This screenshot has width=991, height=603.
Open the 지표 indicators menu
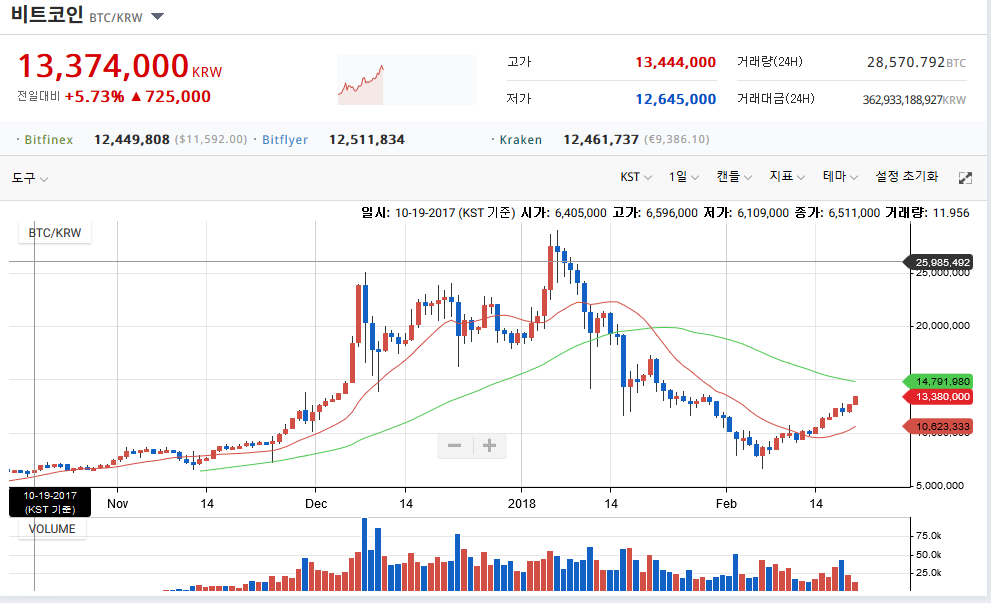pyautogui.click(x=787, y=177)
